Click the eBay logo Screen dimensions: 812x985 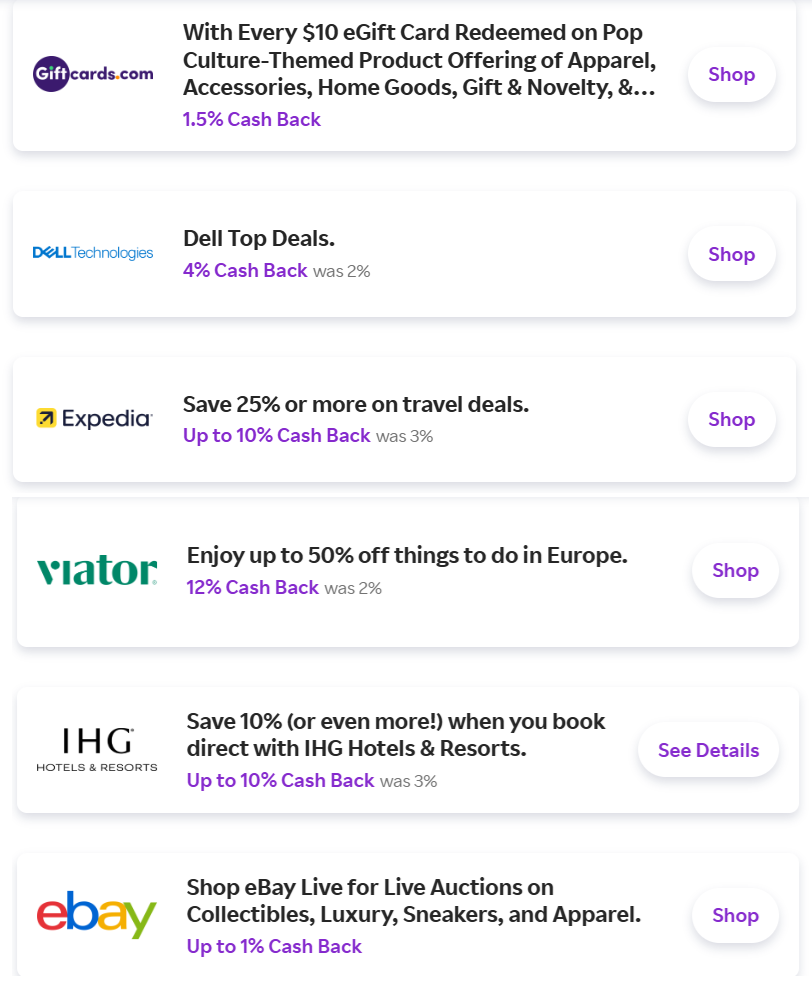pyautogui.click(x=97, y=914)
